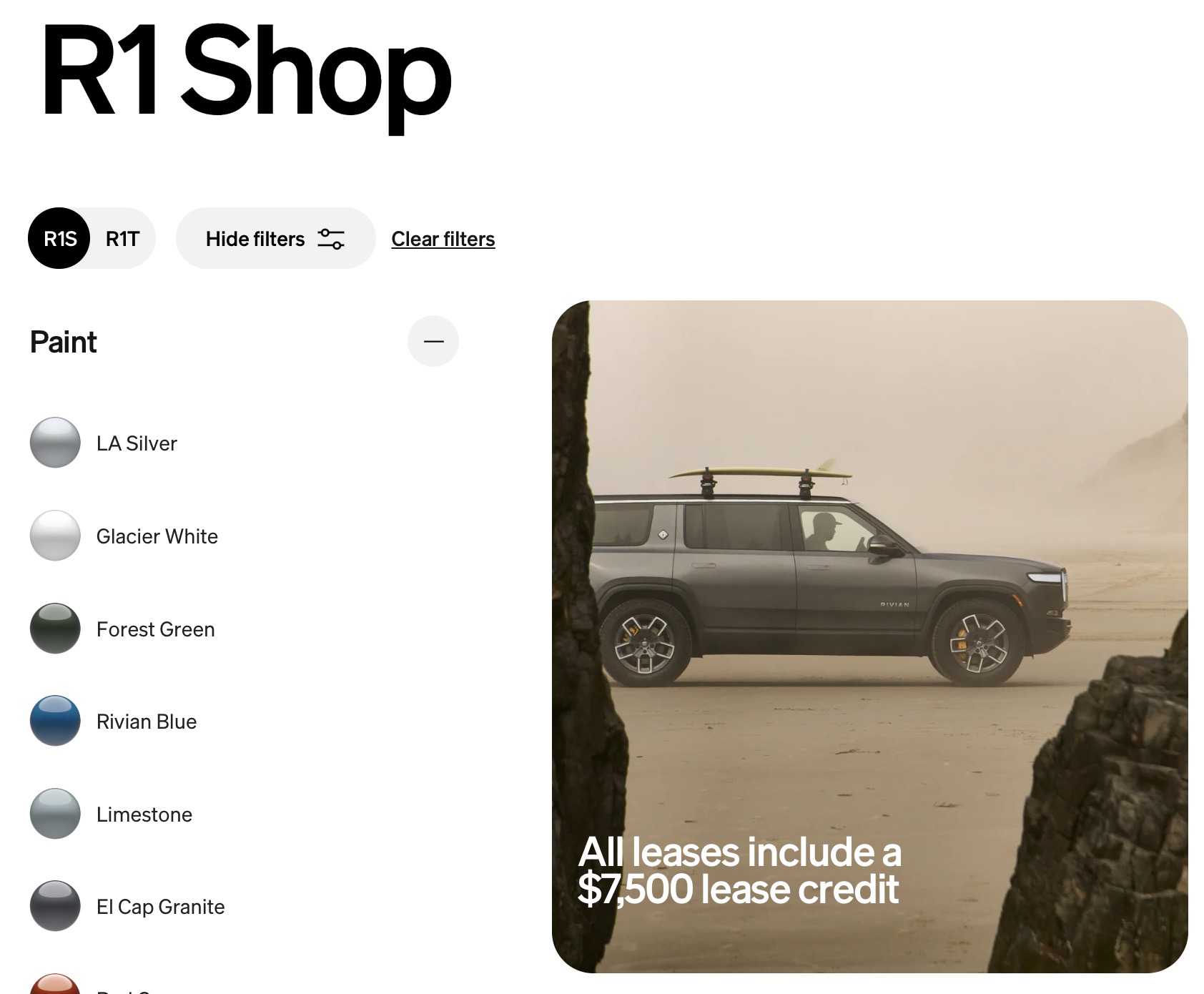Screen dimensions: 1204x994
Task: Click the Hide filters button
Action: click(275, 238)
